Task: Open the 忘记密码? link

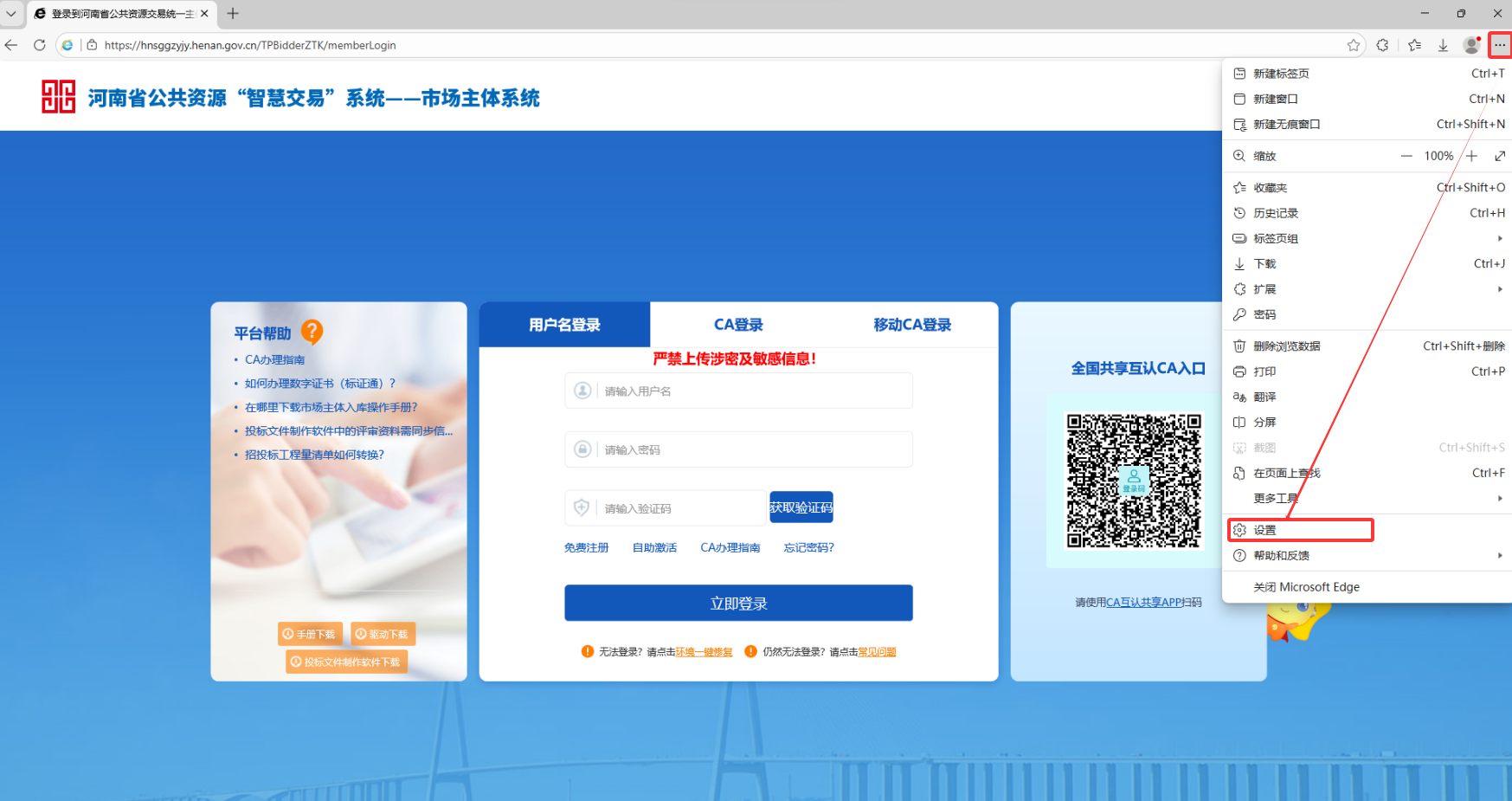Action: tap(808, 547)
